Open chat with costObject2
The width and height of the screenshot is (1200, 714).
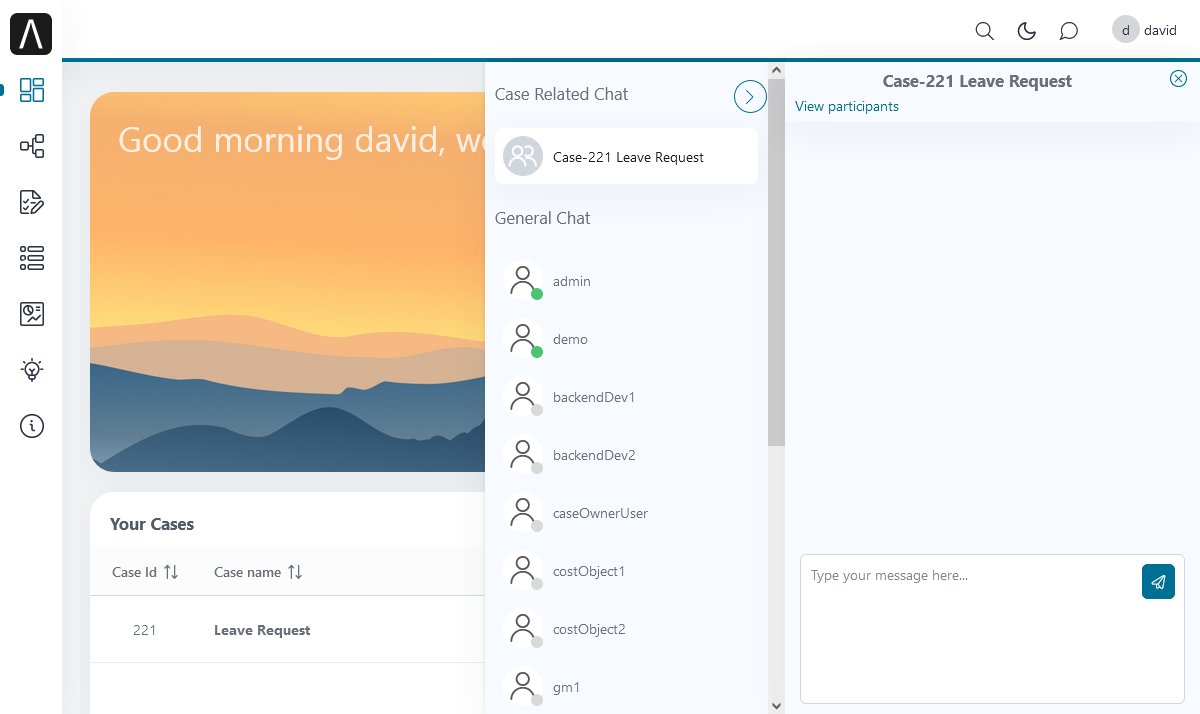(626, 629)
